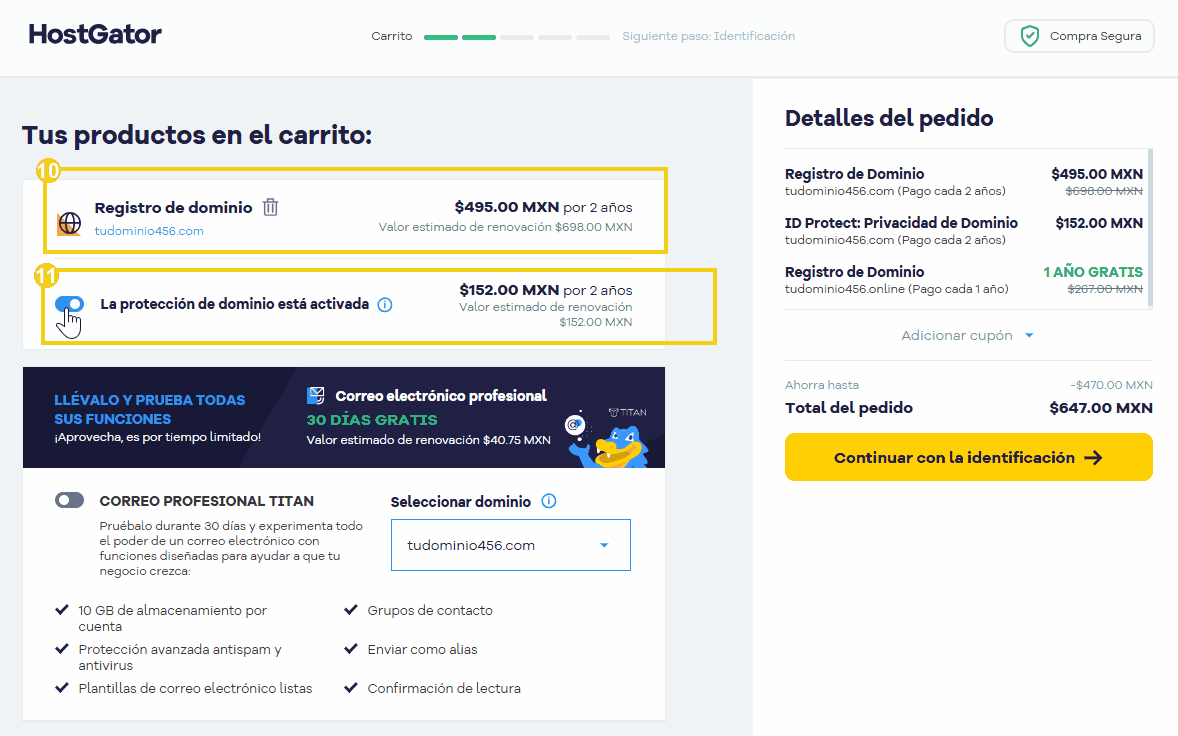Viewport: 1178px width, 736px height.
Task: Click the Enviar como alias feature
Action: (422, 650)
